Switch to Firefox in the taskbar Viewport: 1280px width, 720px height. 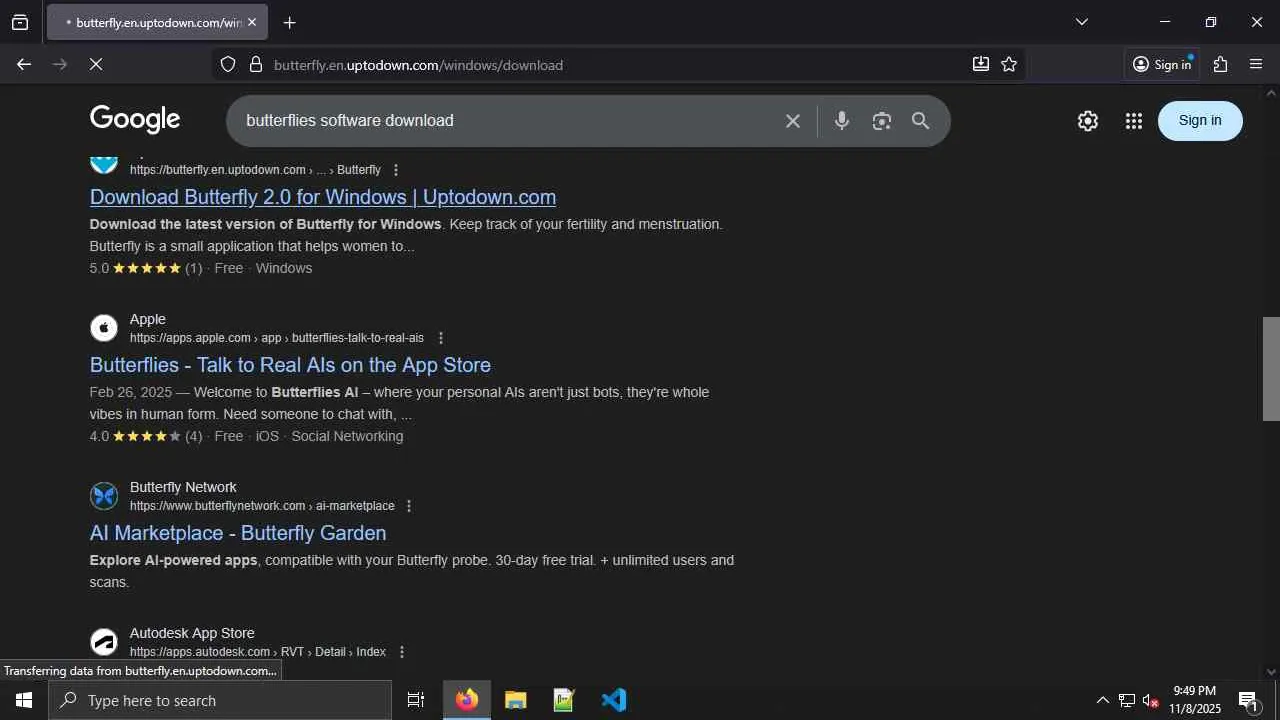click(467, 700)
